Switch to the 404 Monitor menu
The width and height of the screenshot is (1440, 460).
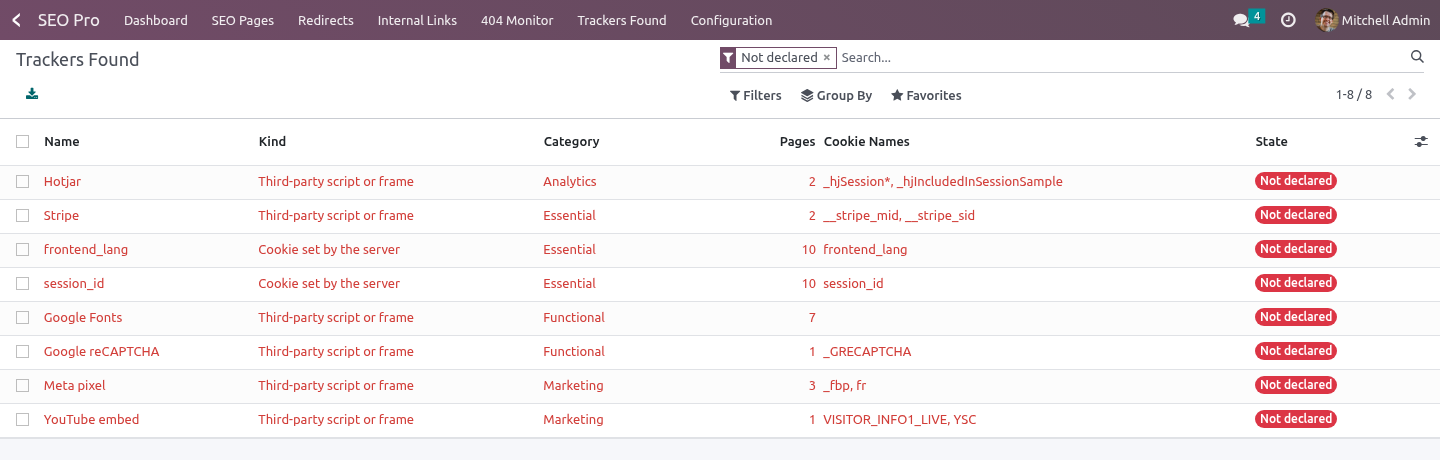coord(517,20)
